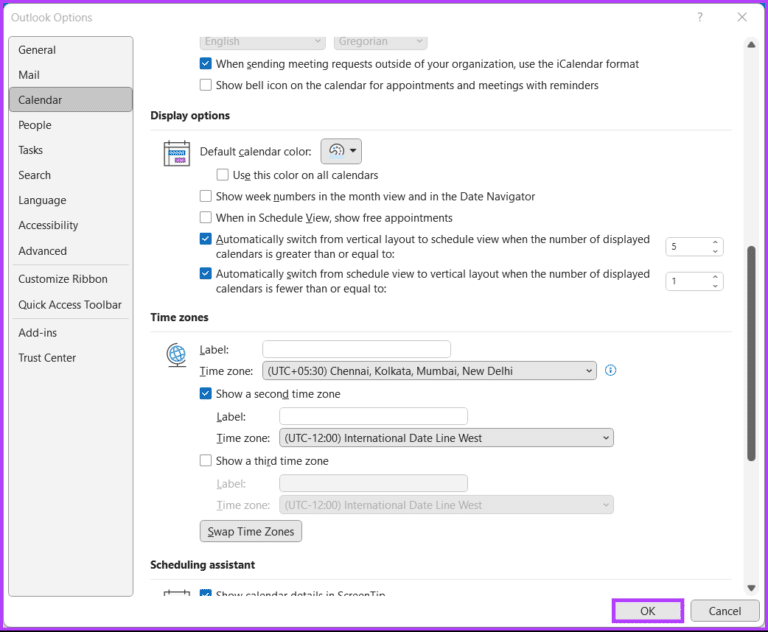Open the People options category
The height and width of the screenshot is (632, 768).
pyautogui.click(x=71, y=125)
